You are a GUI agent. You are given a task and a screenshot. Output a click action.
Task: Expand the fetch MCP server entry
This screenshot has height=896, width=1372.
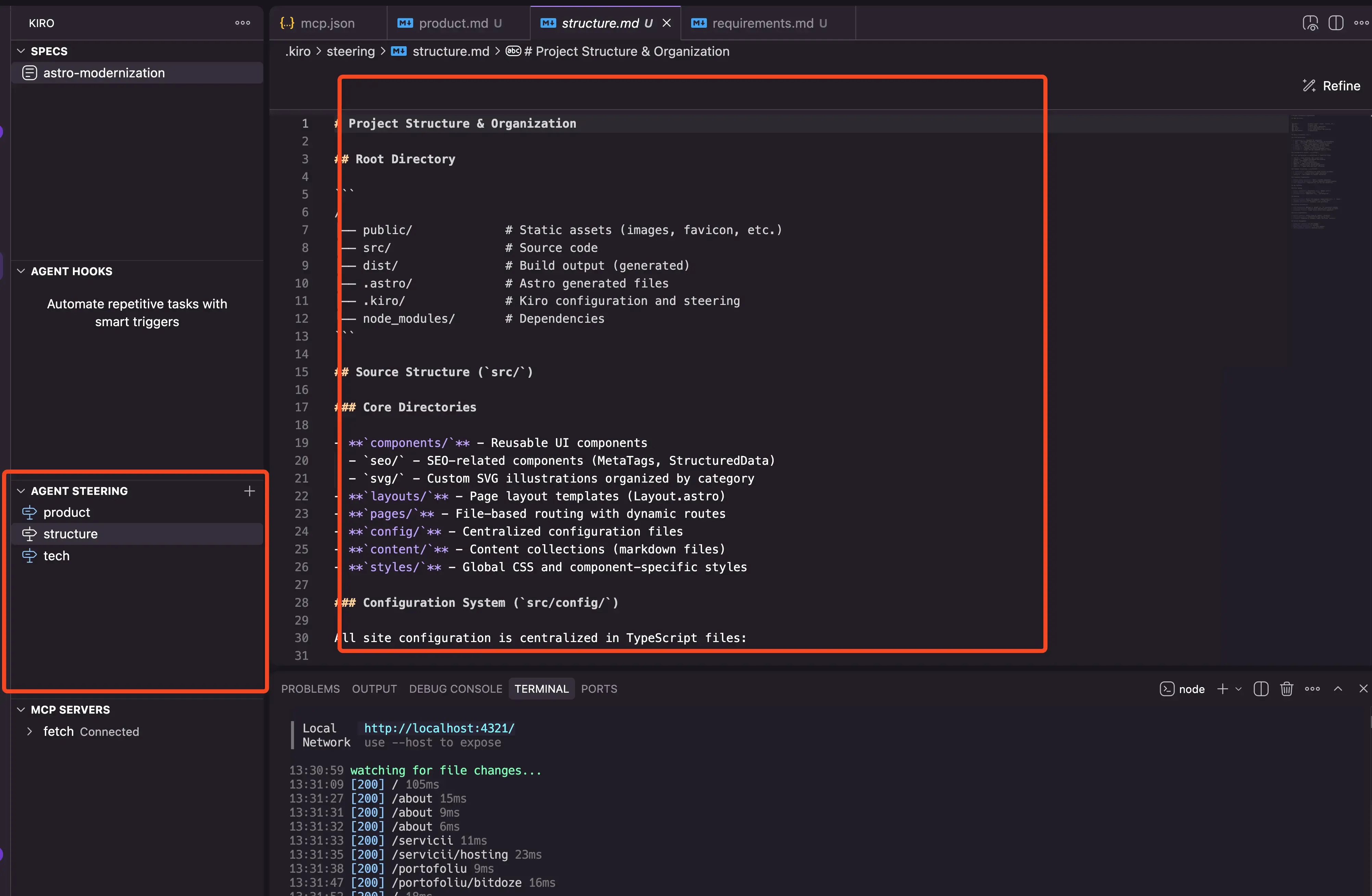point(29,731)
